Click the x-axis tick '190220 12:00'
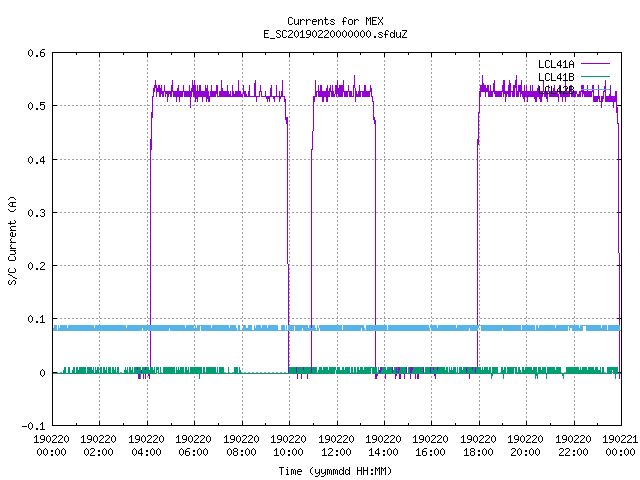 (336, 445)
